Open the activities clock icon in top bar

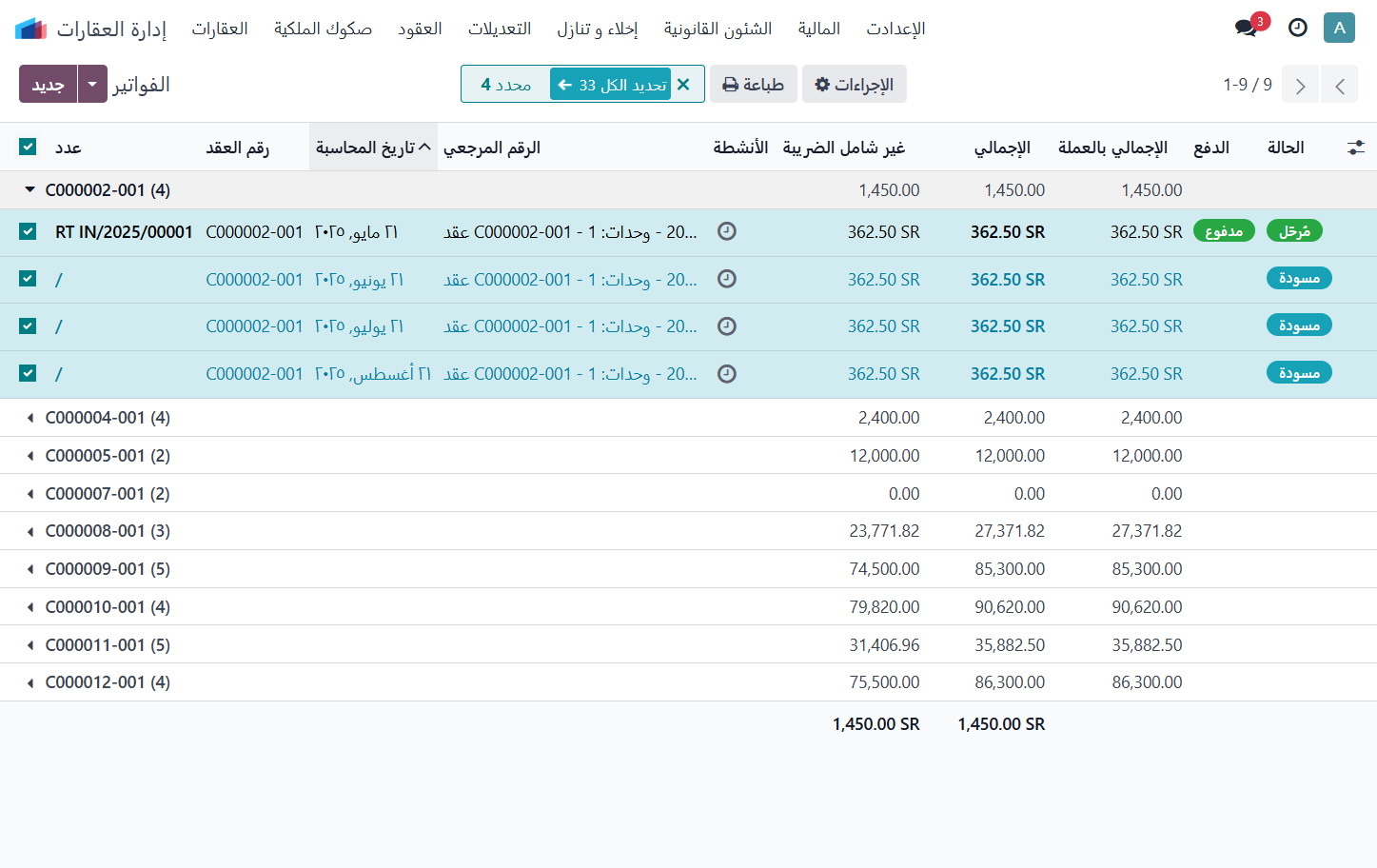[x=1298, y=28]
